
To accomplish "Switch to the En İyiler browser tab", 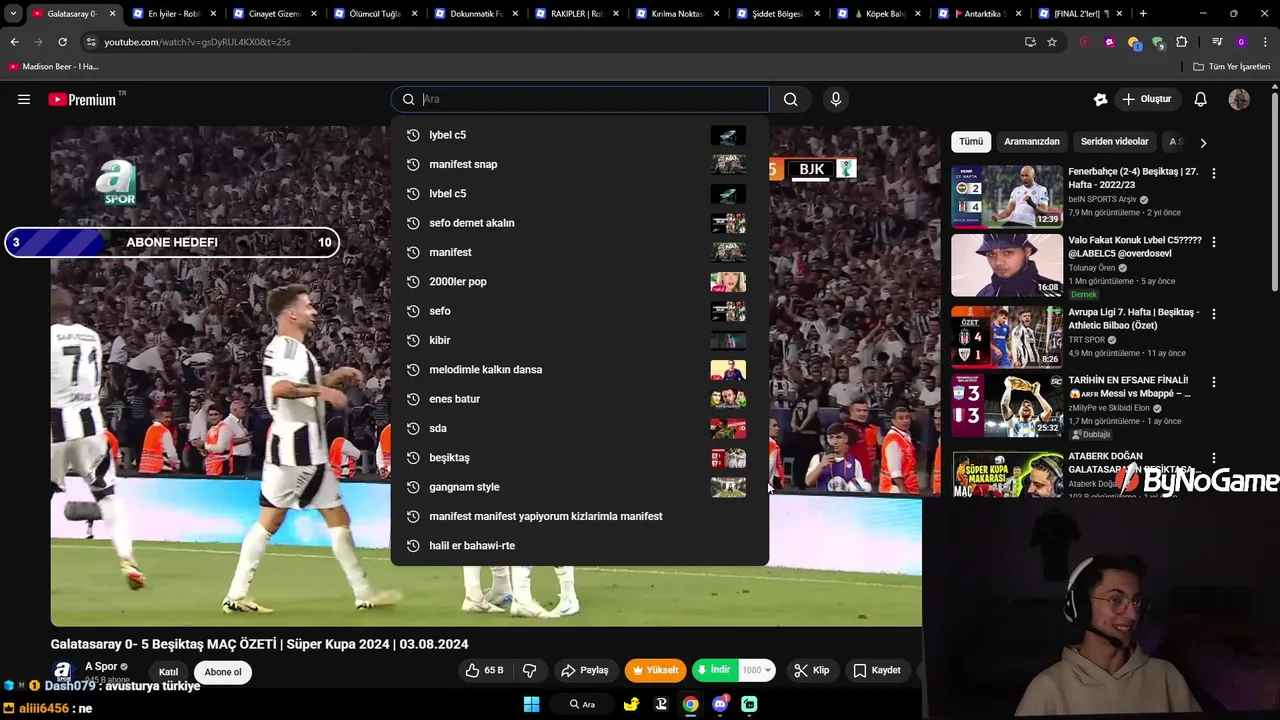I will tap(173, 14).
